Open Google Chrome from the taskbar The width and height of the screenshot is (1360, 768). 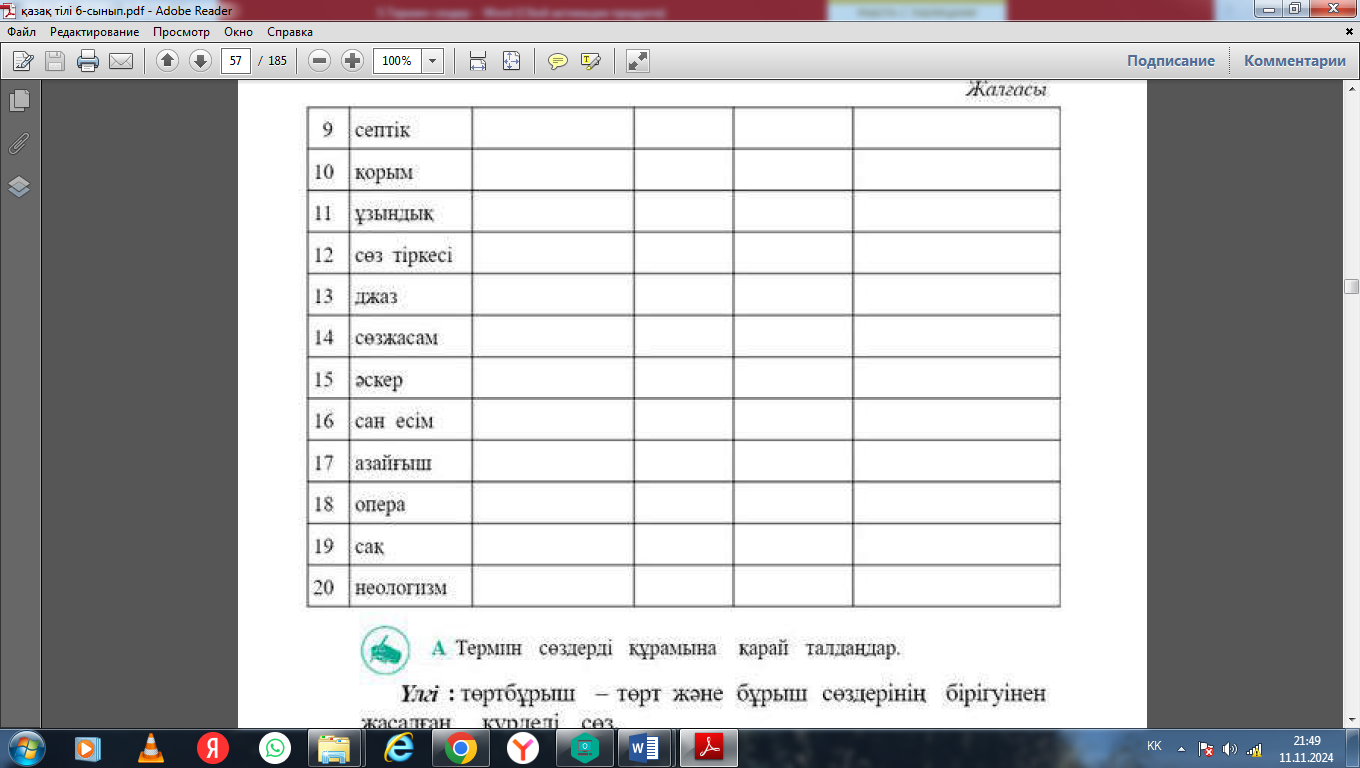[460, 747]
